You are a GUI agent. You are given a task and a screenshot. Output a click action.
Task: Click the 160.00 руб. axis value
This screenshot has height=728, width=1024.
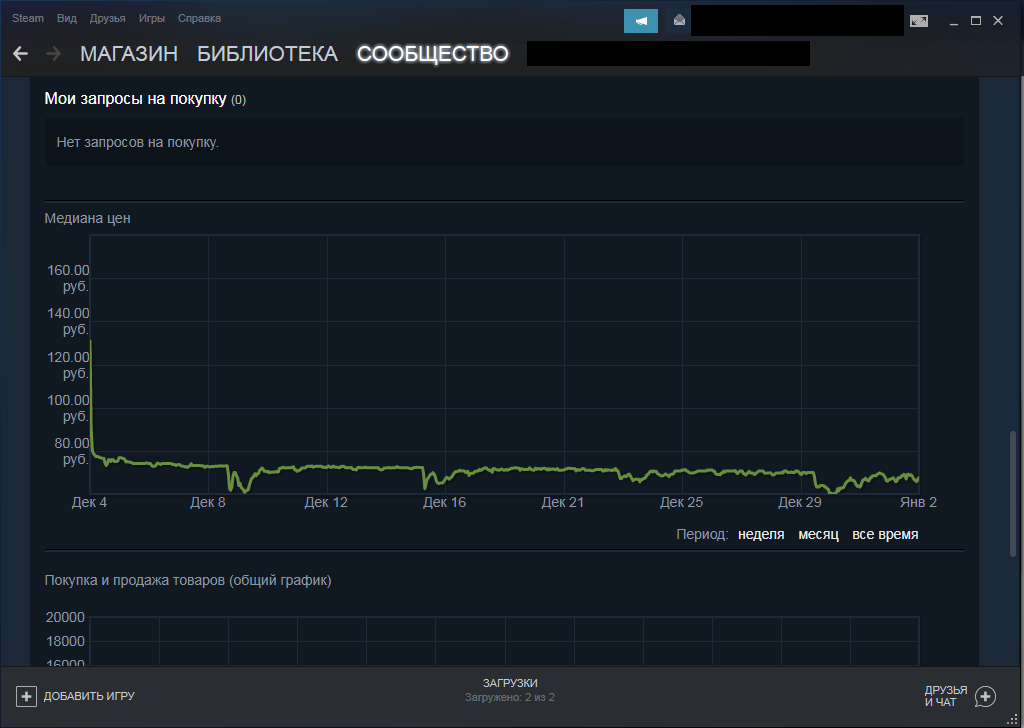pos(68,278)
